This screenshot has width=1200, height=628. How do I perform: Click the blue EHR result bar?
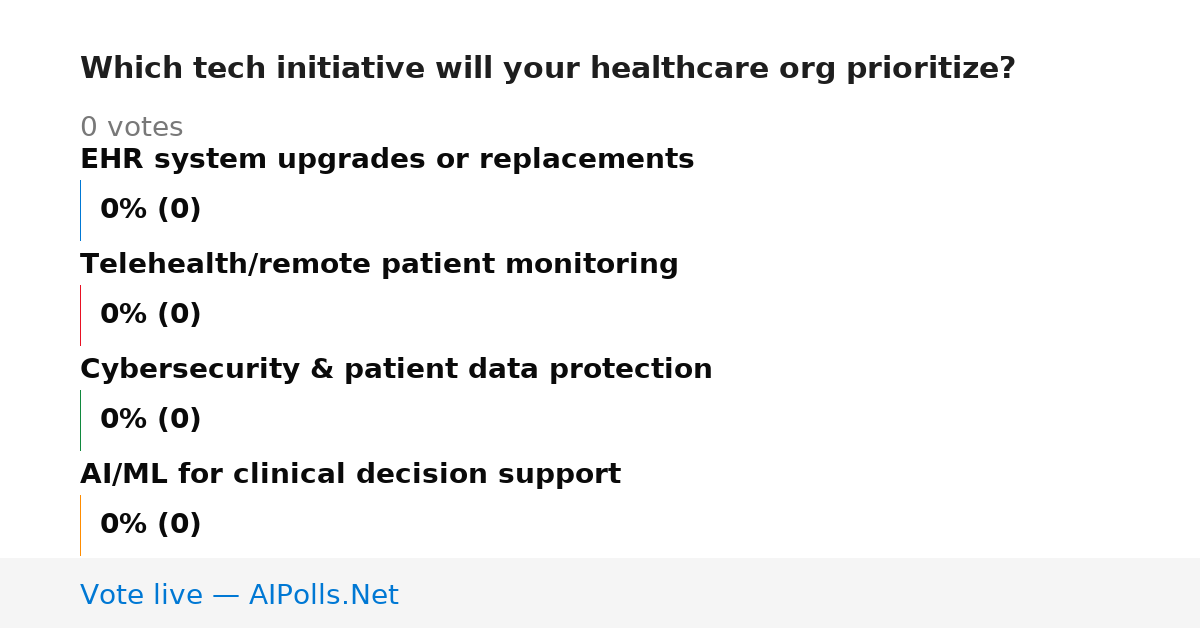pyautogui.click(x=81, y=210)
